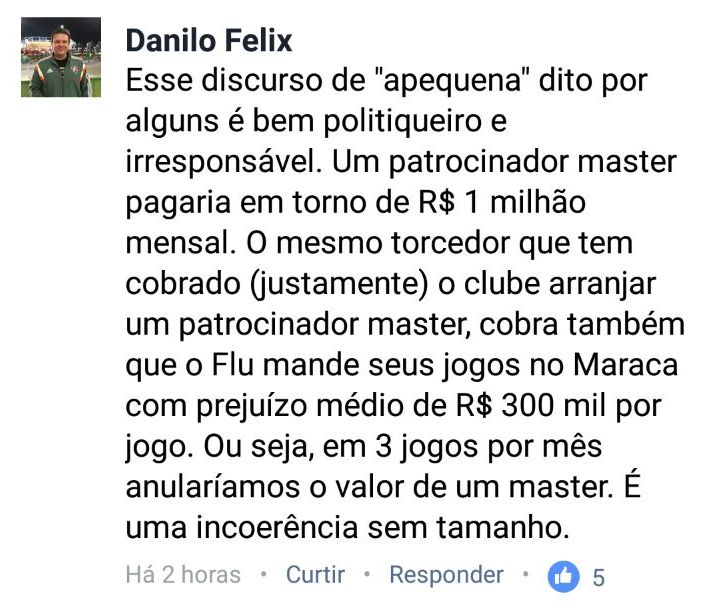Open the Danilo Felix profile name link

[209, 40]
